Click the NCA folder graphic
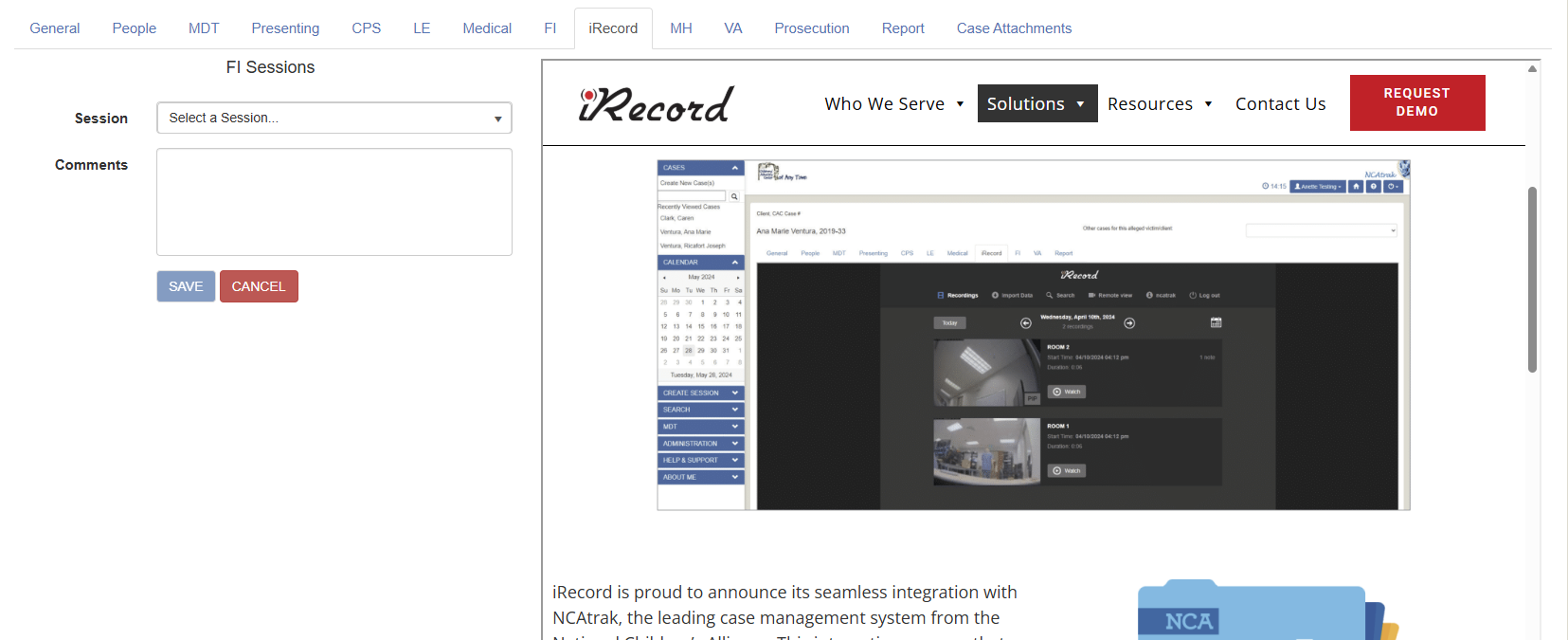 pos(1268,610)
